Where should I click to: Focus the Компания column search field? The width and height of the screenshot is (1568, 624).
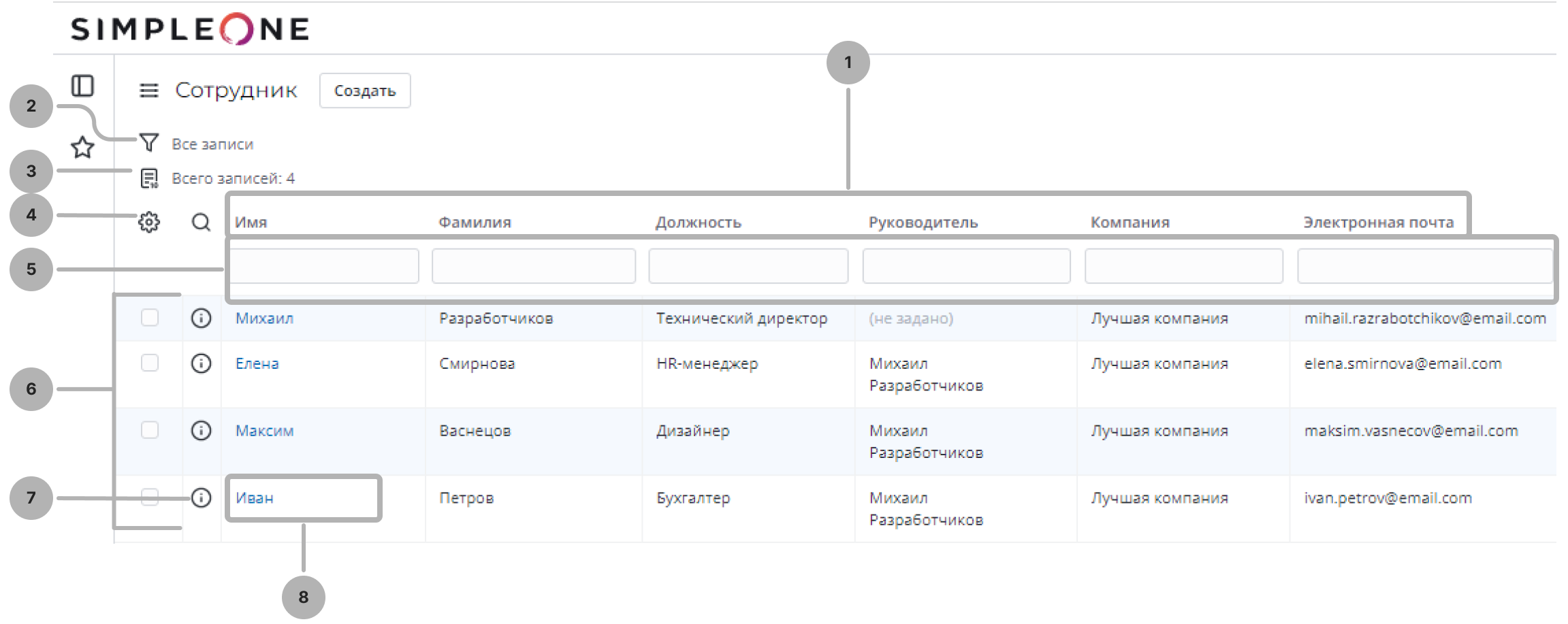(x=1183, y=266)
